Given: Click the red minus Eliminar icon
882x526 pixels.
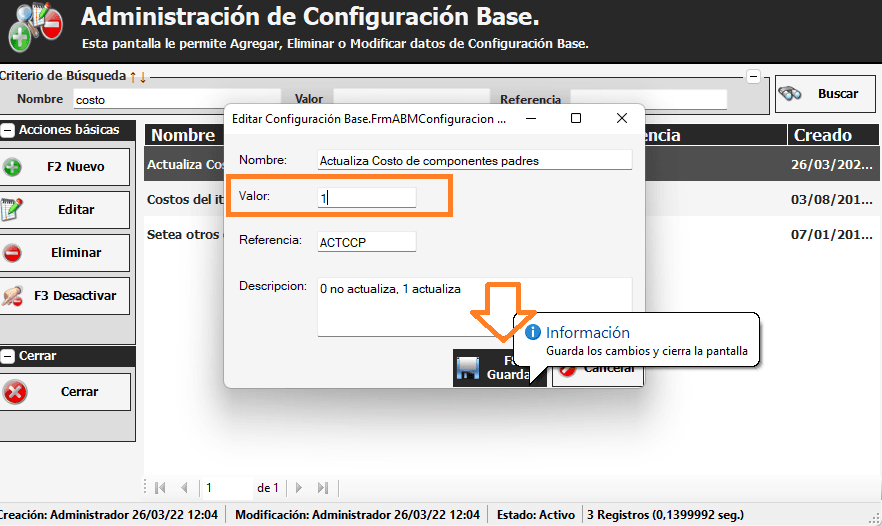Looking at the screenshot, I should pyautogui.click(x=14, y=253).
